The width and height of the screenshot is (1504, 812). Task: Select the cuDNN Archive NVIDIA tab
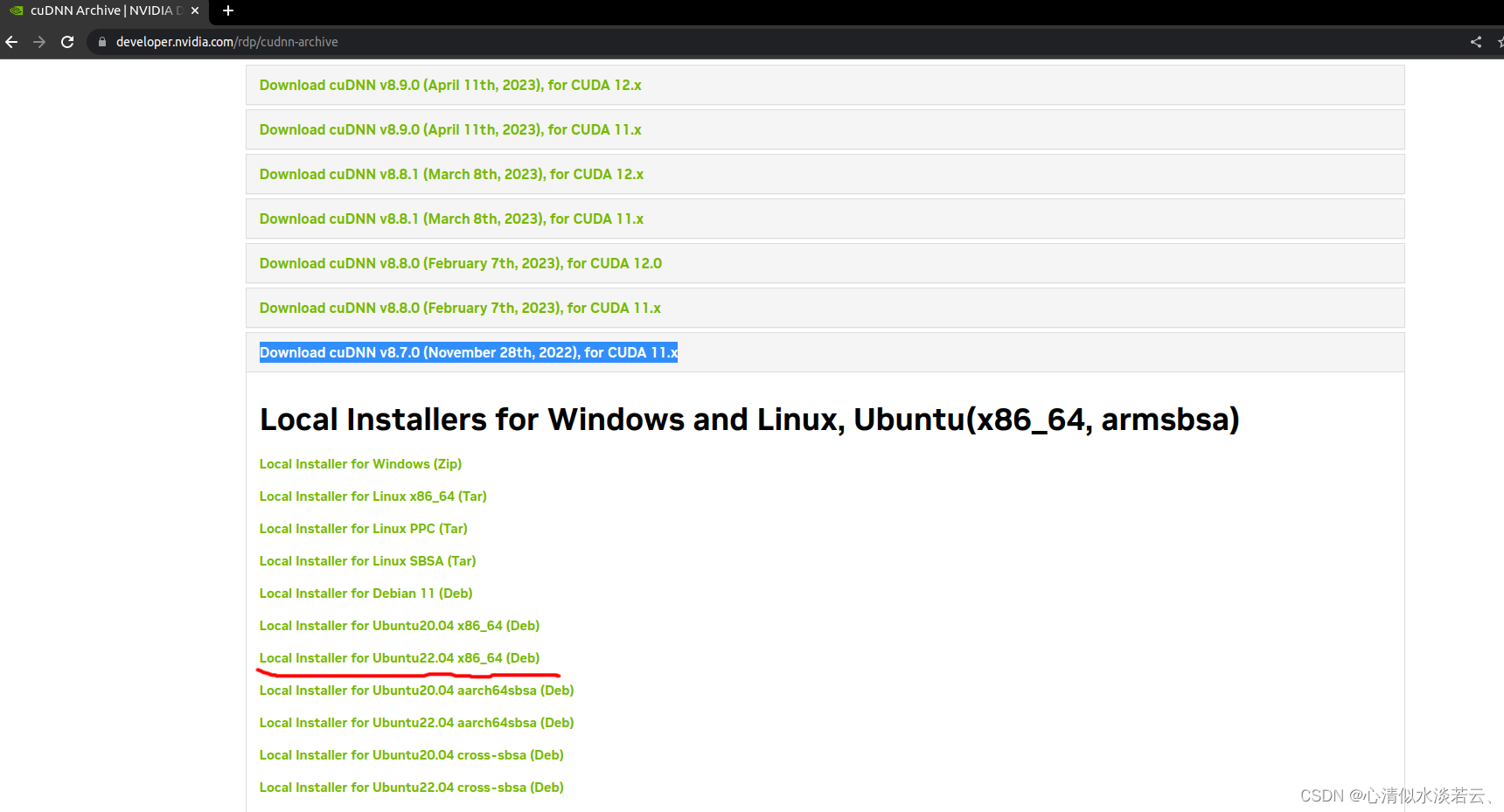(x=104, y=11)
